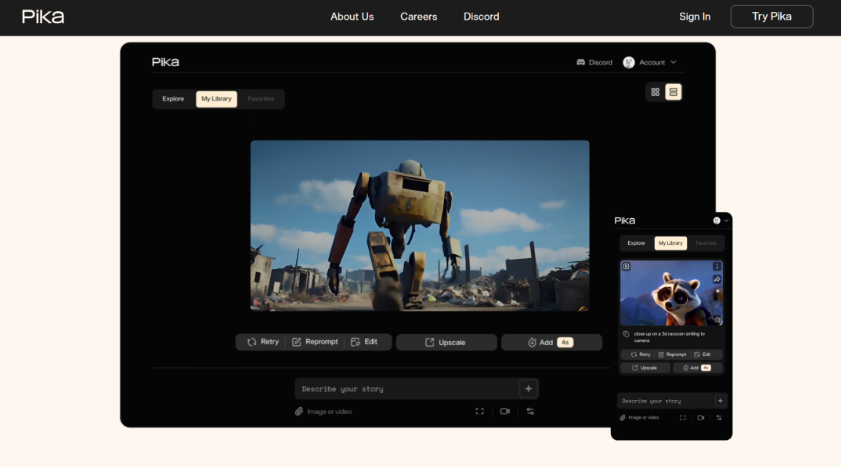Viewport: 841px width, 467px height.
Task: Attach an image or video in desktop view
Action: (x=323, y=411)
